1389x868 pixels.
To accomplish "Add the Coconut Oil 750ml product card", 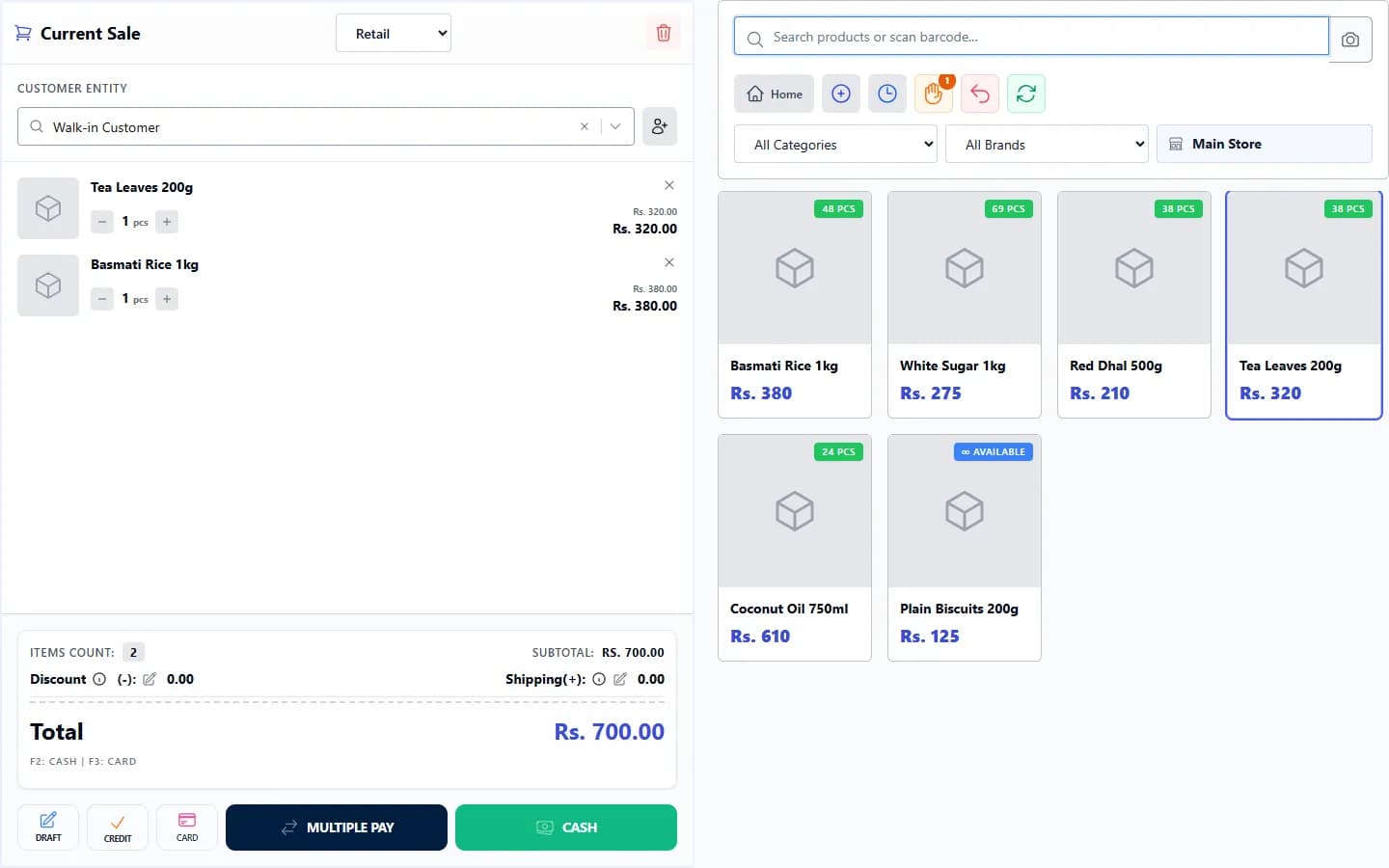I will [795, 548].
